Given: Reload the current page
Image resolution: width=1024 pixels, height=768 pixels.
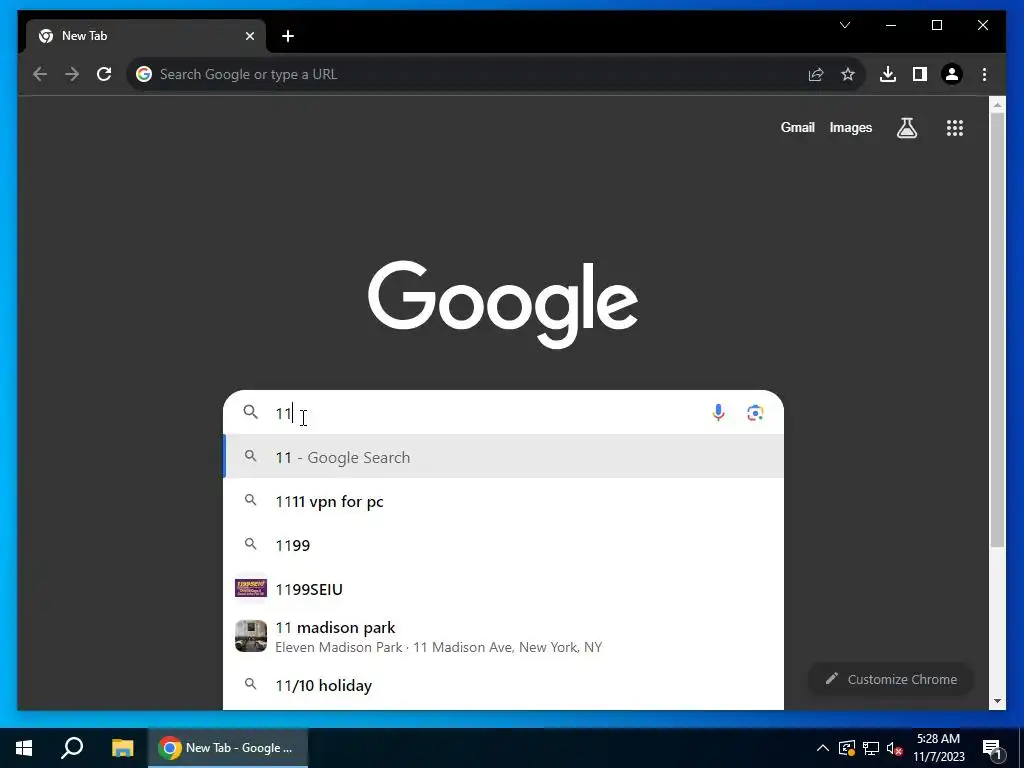Looking at the screenshot, I should [104, 74].
